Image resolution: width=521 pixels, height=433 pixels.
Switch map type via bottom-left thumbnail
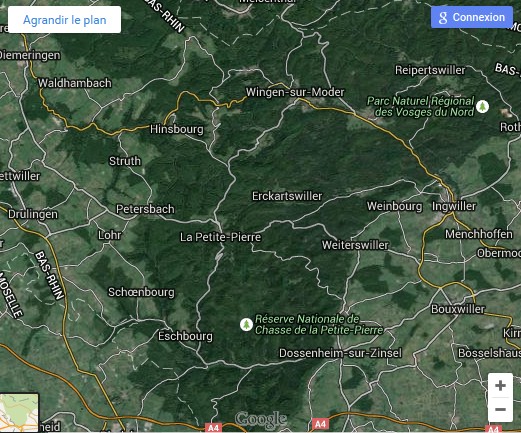19,413
